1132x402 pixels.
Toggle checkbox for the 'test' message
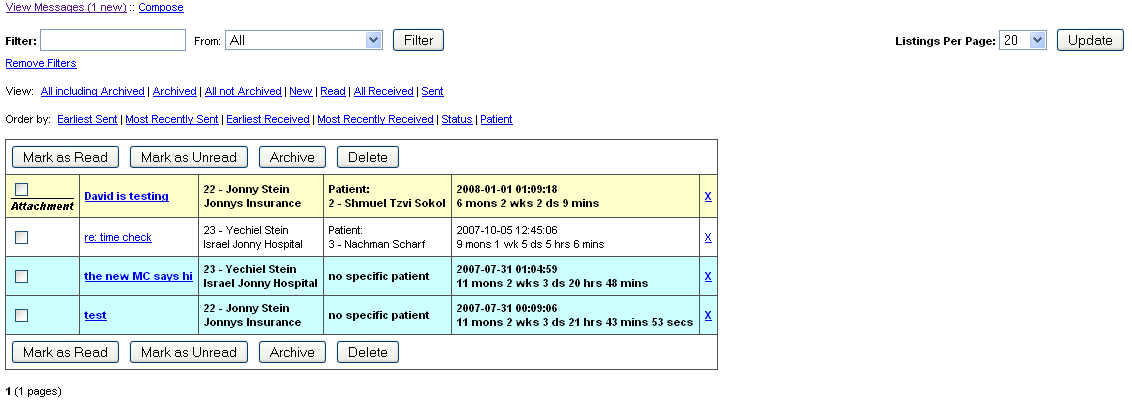click(x=21, y=315)
